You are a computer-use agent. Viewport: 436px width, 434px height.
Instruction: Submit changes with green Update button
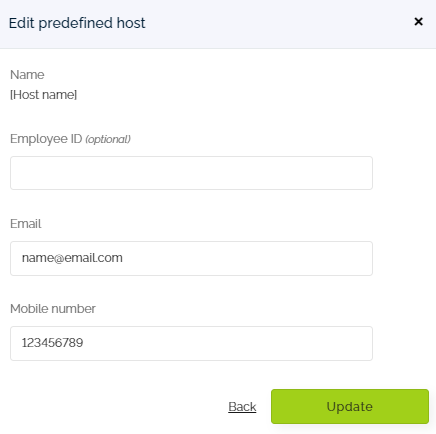point(350,406)
